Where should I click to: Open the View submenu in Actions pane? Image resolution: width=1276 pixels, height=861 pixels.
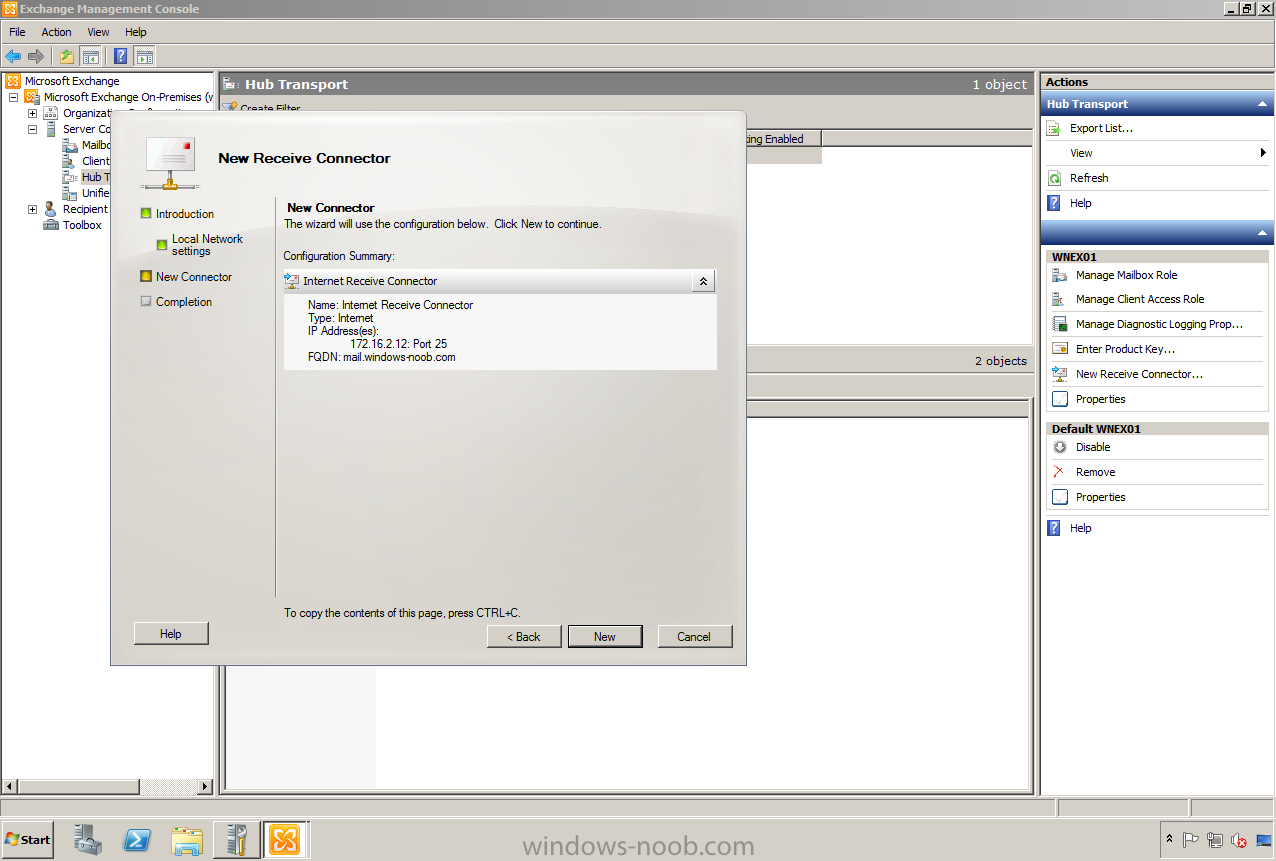point(1157,153)
